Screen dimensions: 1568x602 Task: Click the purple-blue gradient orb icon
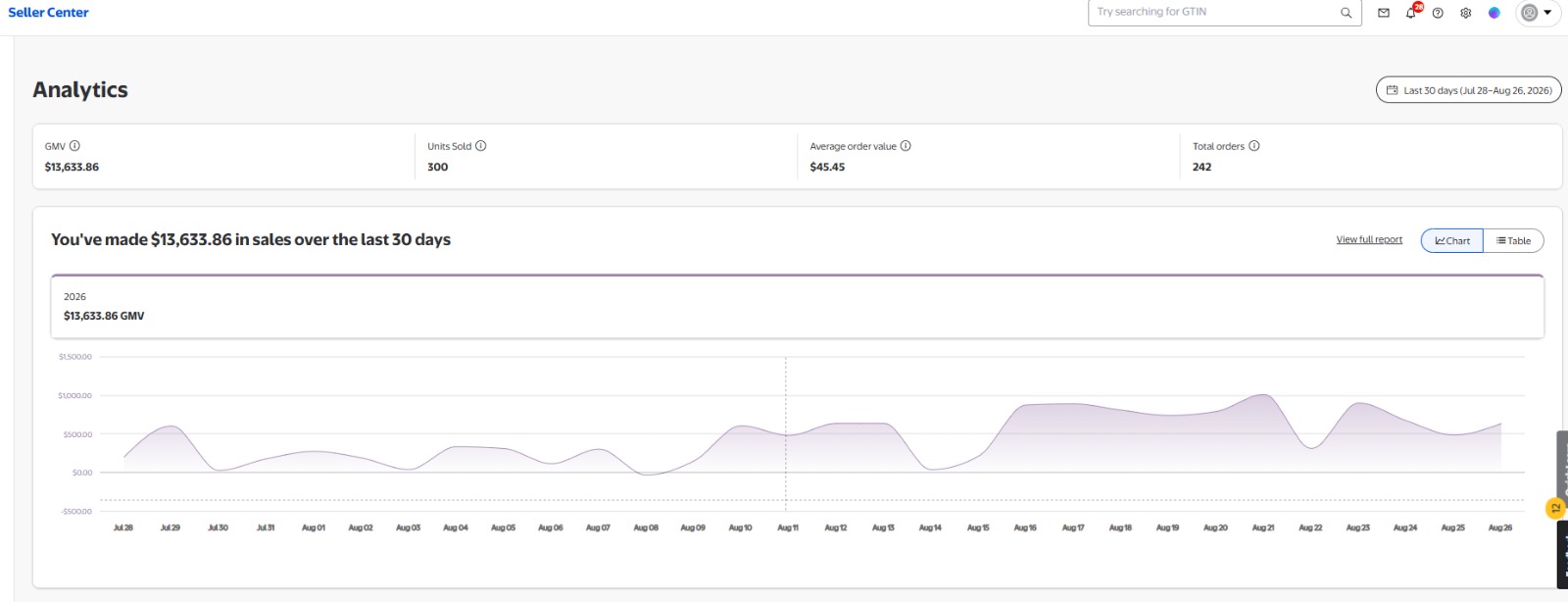pos(1494,13)
